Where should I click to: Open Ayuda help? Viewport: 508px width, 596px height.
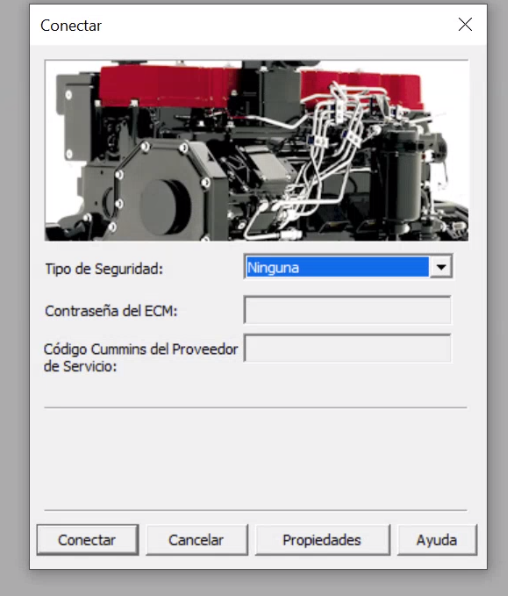[x=437, y=540]
